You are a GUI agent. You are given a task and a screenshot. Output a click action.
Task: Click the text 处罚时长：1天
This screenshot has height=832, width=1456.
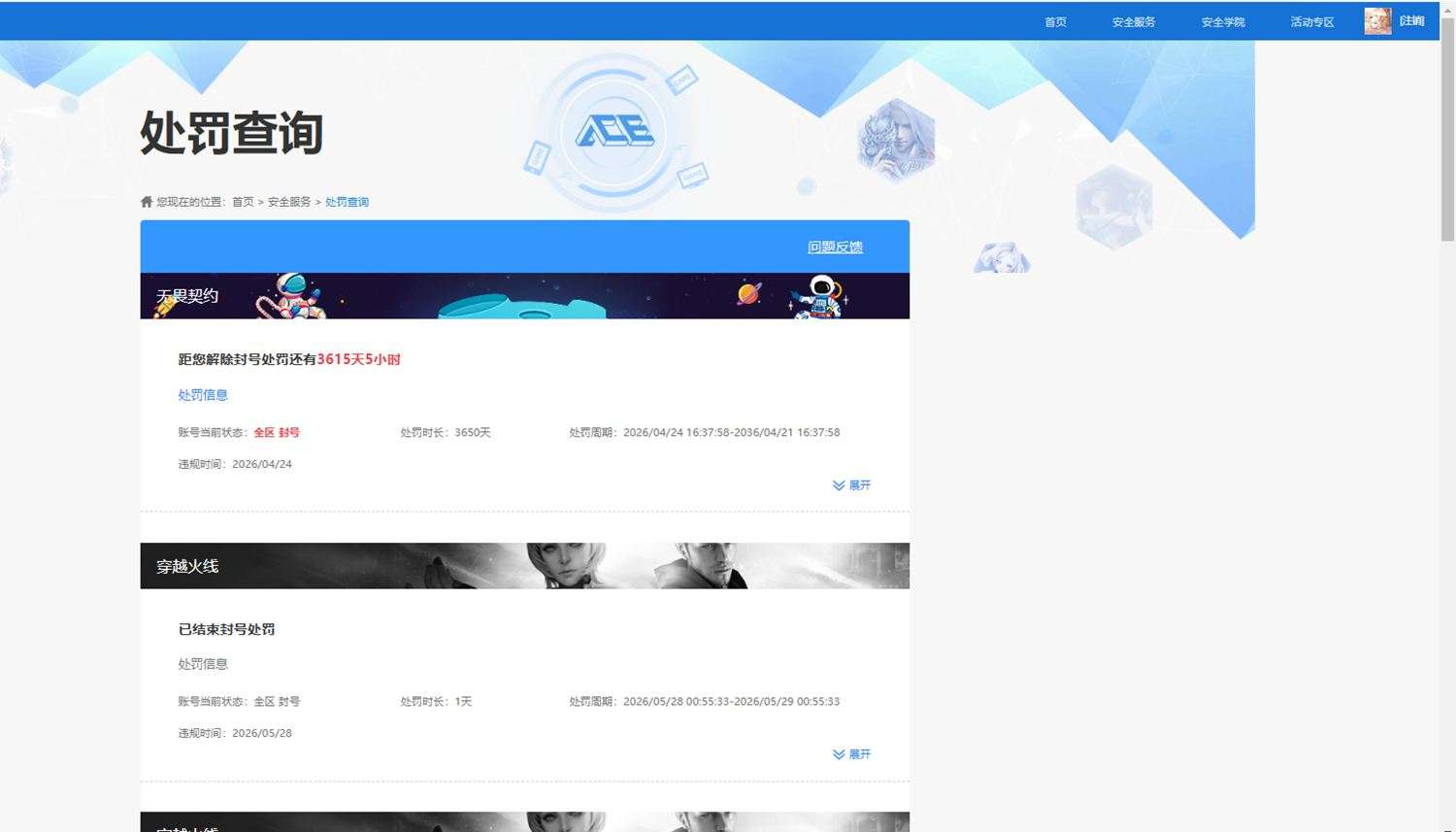pos(436,701)
